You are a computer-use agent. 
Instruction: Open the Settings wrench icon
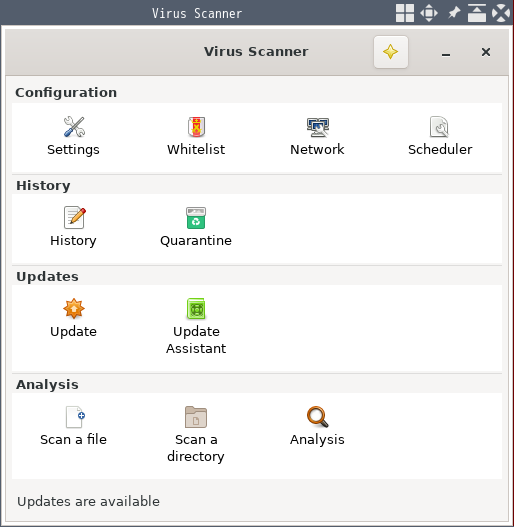coord(74,127)
